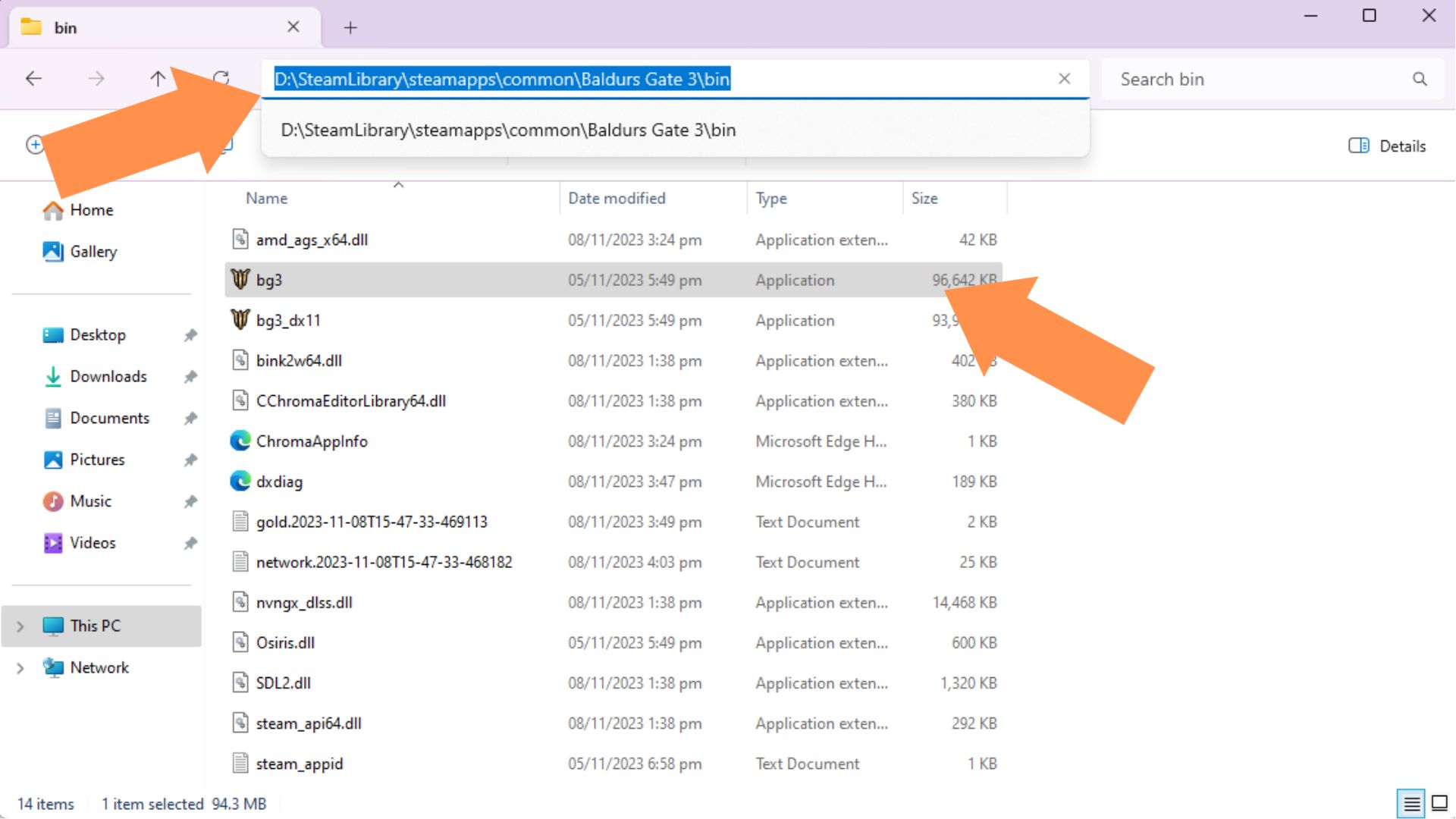Select the Osiris.dll file

(613, 643)
